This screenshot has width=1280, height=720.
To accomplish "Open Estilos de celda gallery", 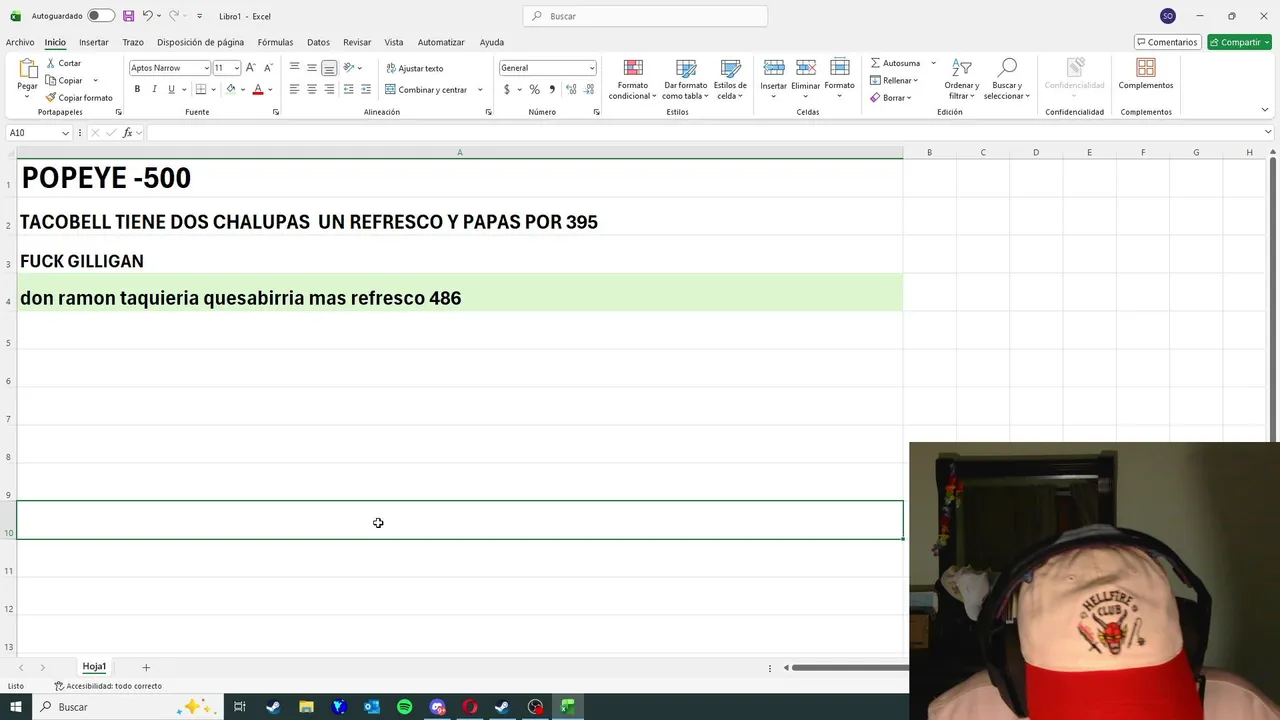I will pyautogui.click(x=730, y=79).
